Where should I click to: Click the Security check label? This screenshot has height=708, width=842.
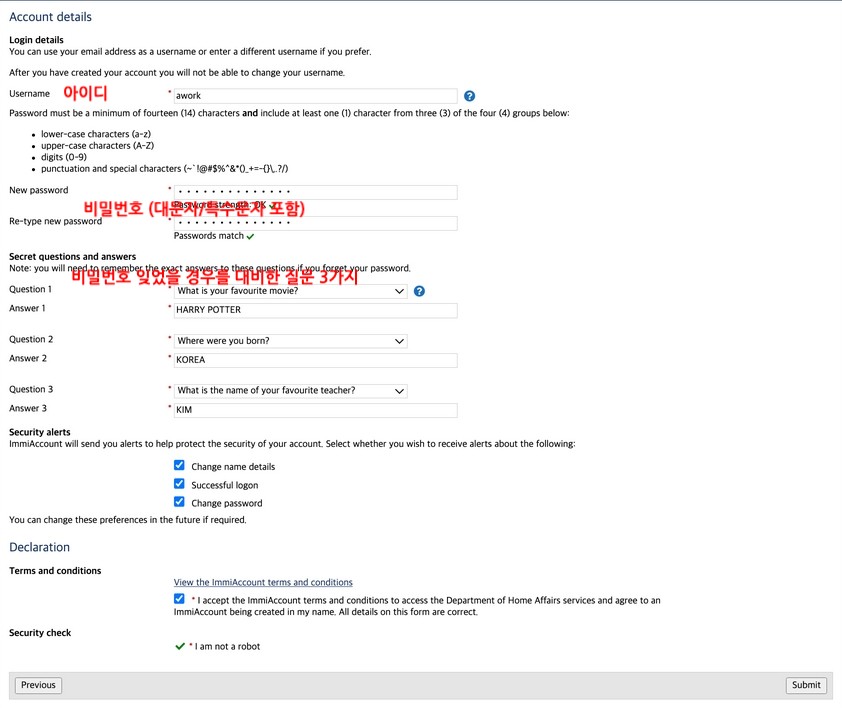point(40,633)
